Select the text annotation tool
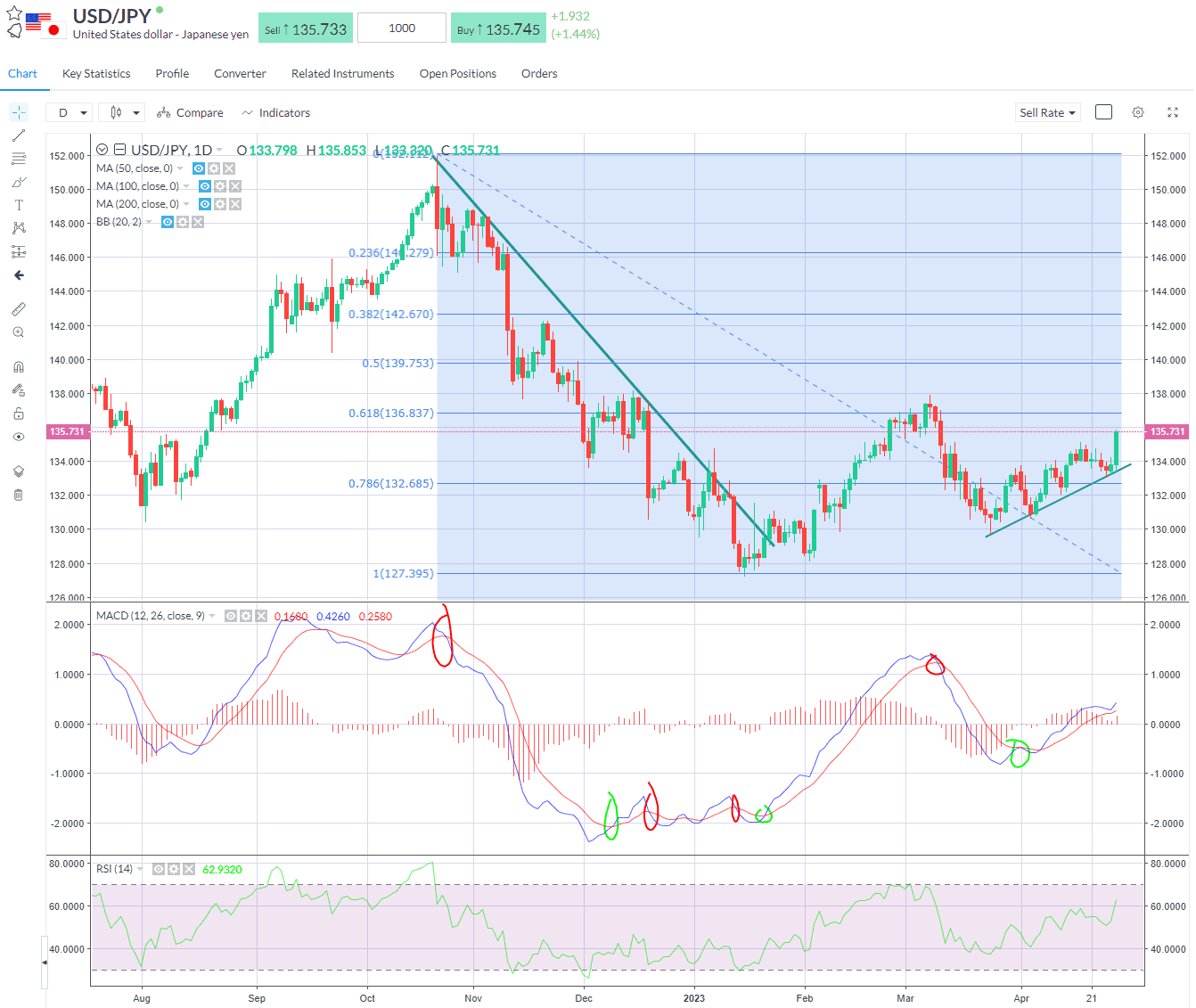This screenshot has height=1008, width=1196. [x=19, y=205]
